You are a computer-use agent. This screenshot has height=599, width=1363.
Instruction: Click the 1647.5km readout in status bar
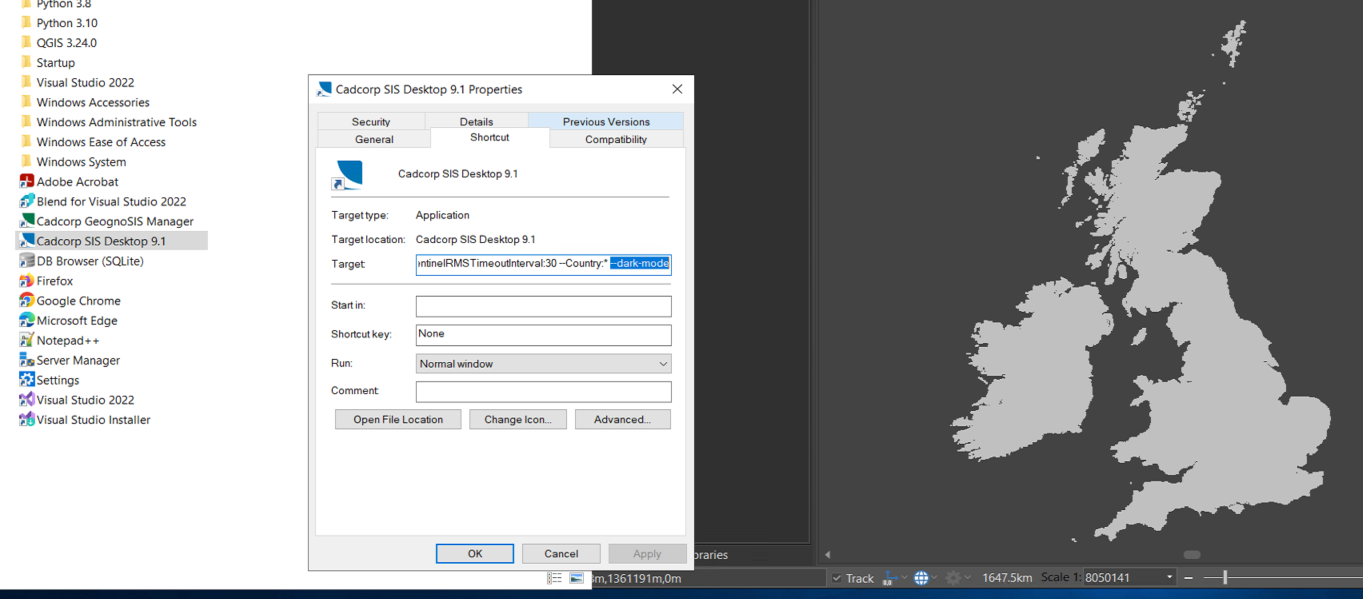pos(1007,578)
